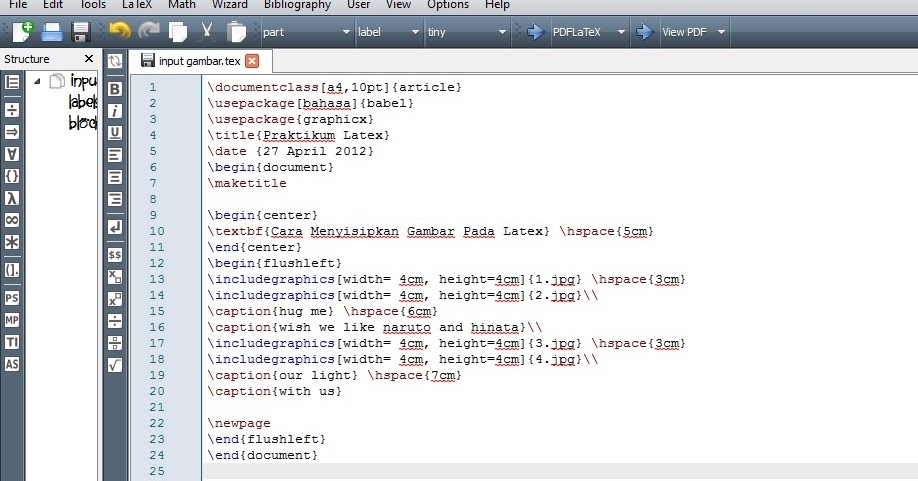Paste from the clipboard icon
This screenshot has height=481, width=918.
pyautogui.click(x=236, y=32)
